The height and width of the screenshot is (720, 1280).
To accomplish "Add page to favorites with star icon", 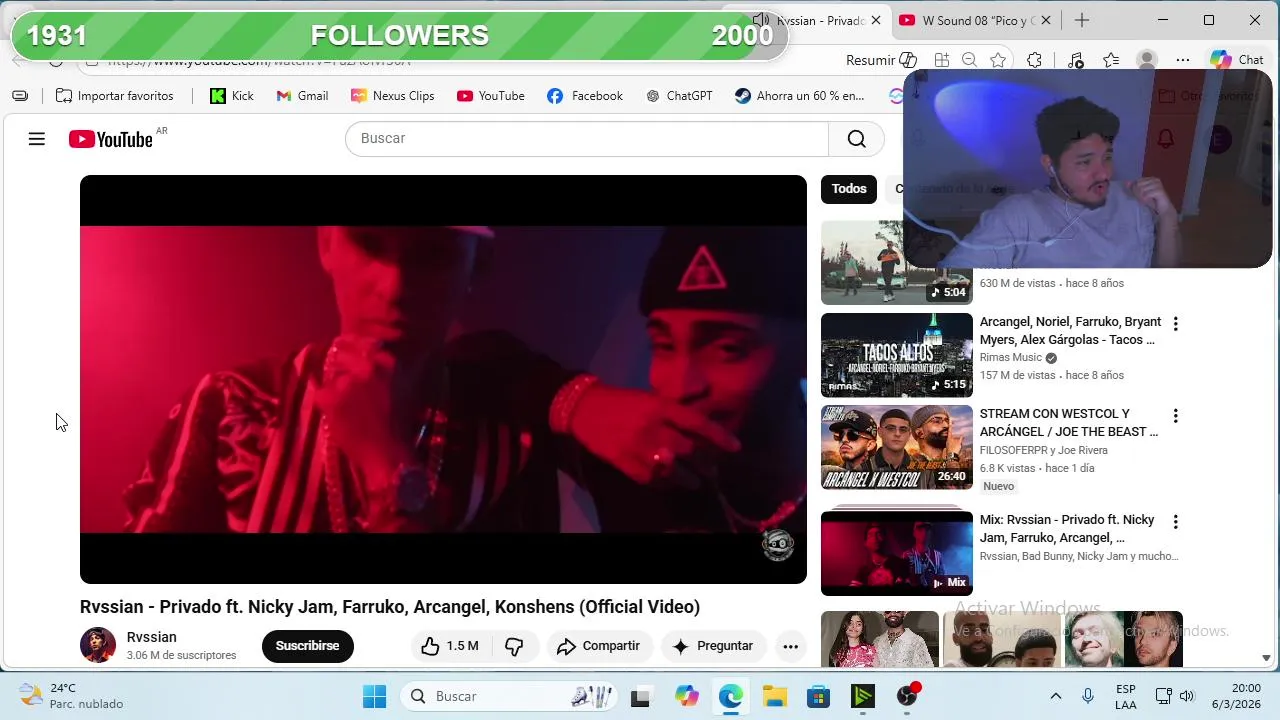I will pos(998,60).
